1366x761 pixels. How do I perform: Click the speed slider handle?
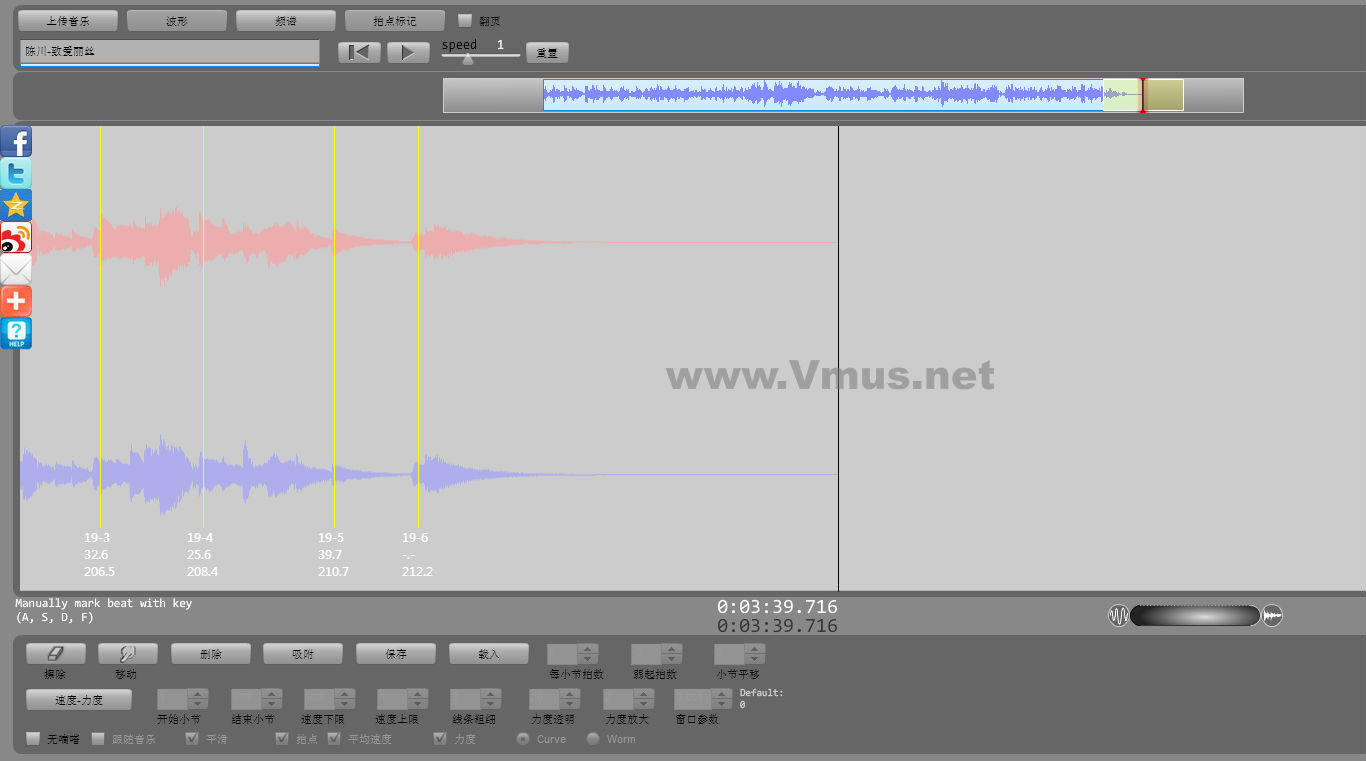[x=468, y=59]
